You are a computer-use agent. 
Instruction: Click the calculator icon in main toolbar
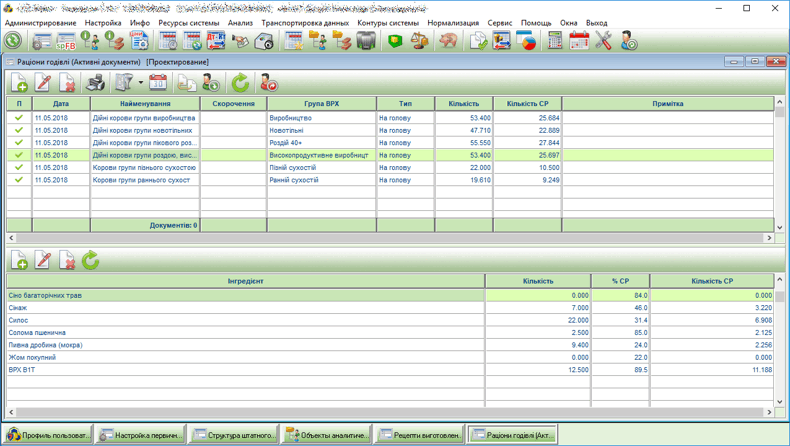click(555, 41)
